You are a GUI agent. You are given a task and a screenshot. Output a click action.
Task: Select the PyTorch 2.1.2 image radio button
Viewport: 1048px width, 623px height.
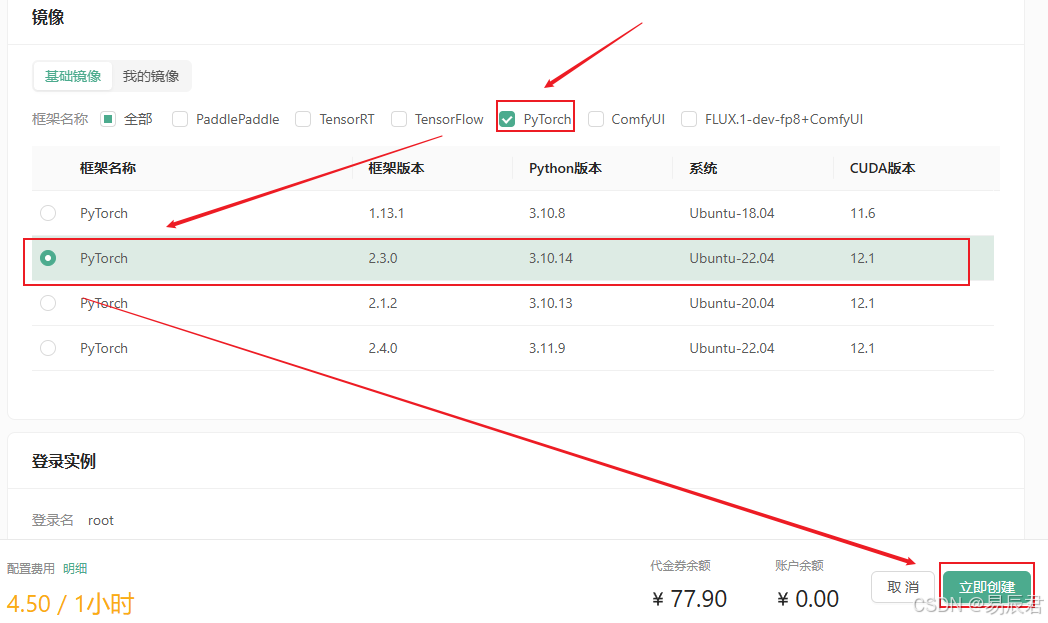coord(48,303)
